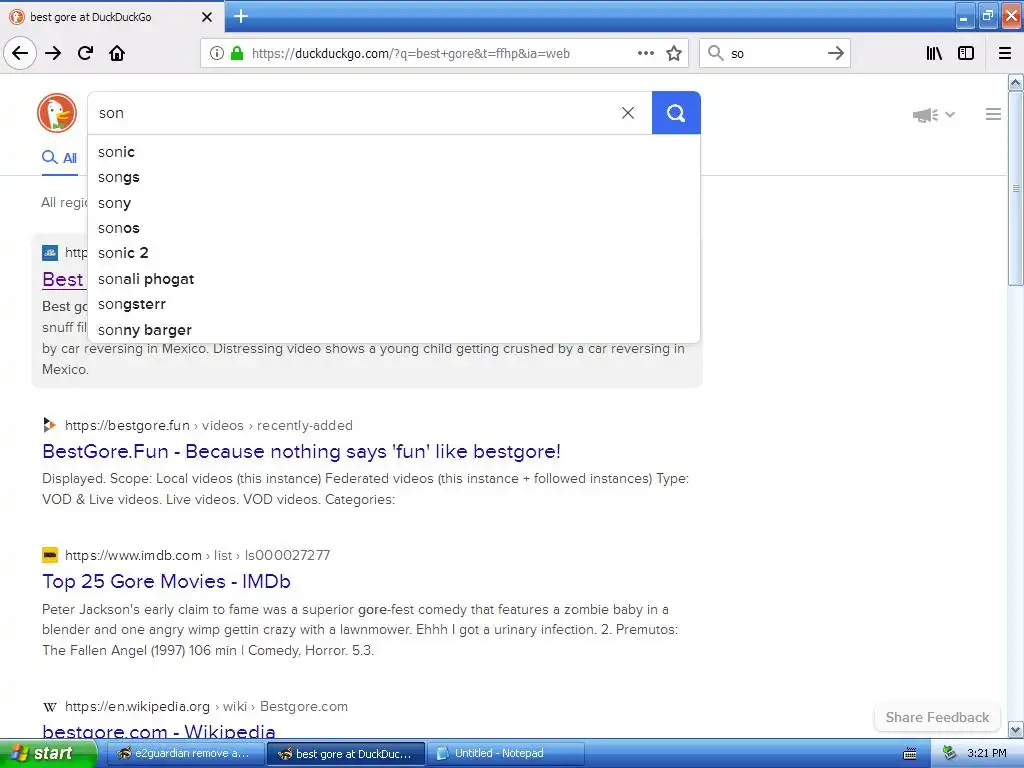The width and height of the screenshot is (1024, 768).
Task: Choose suggestion 'songsterr'
Action: (x=394, y=304)
